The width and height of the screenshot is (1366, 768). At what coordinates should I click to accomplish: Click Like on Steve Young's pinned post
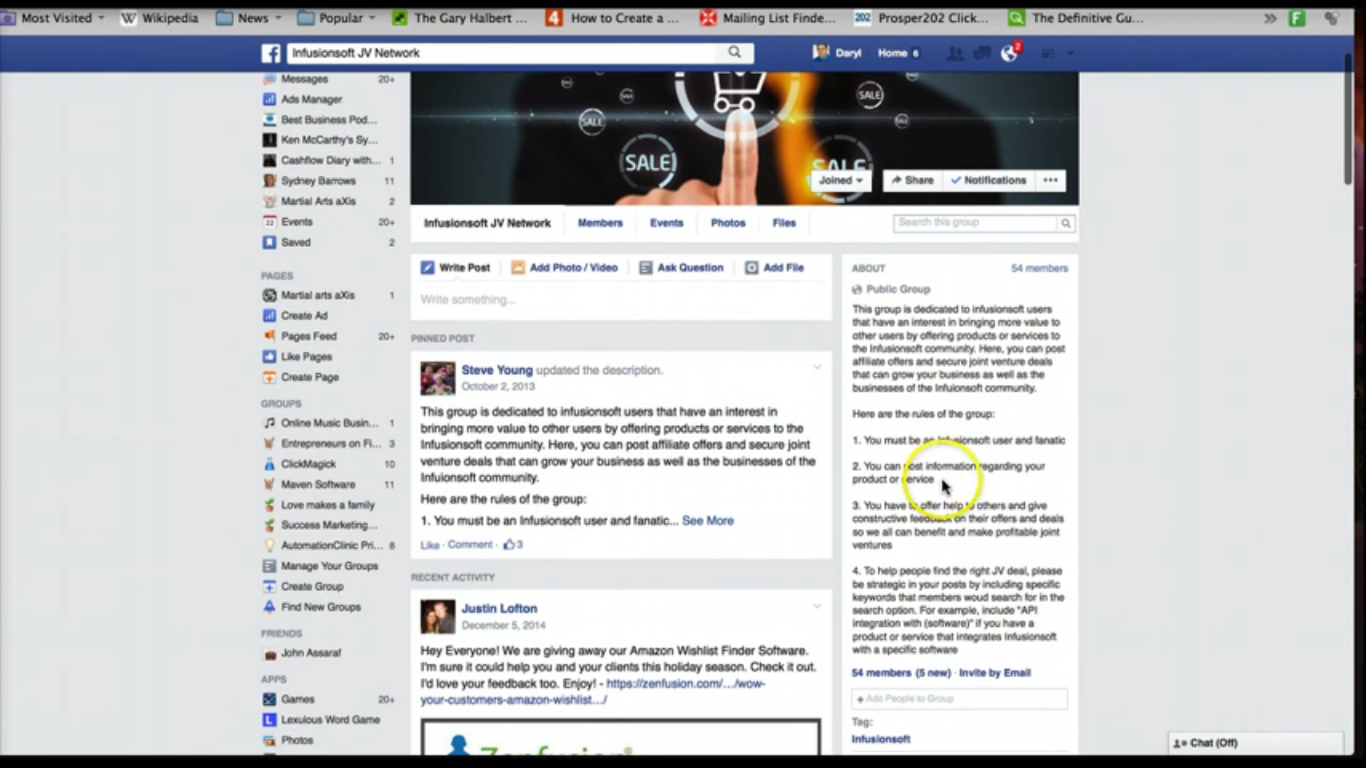(430, 545)
